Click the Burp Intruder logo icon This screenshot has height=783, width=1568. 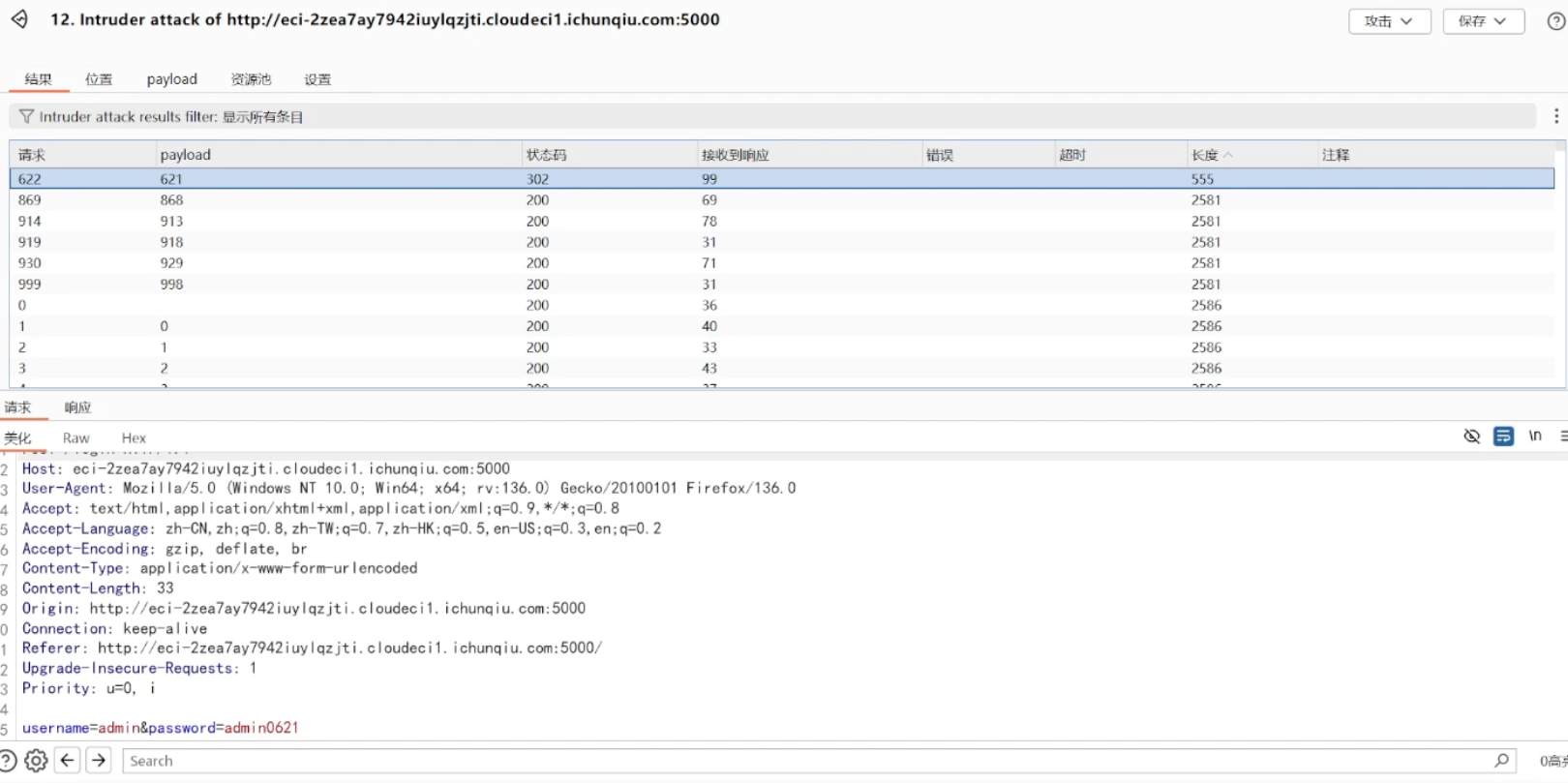click(x=19, y=19)
